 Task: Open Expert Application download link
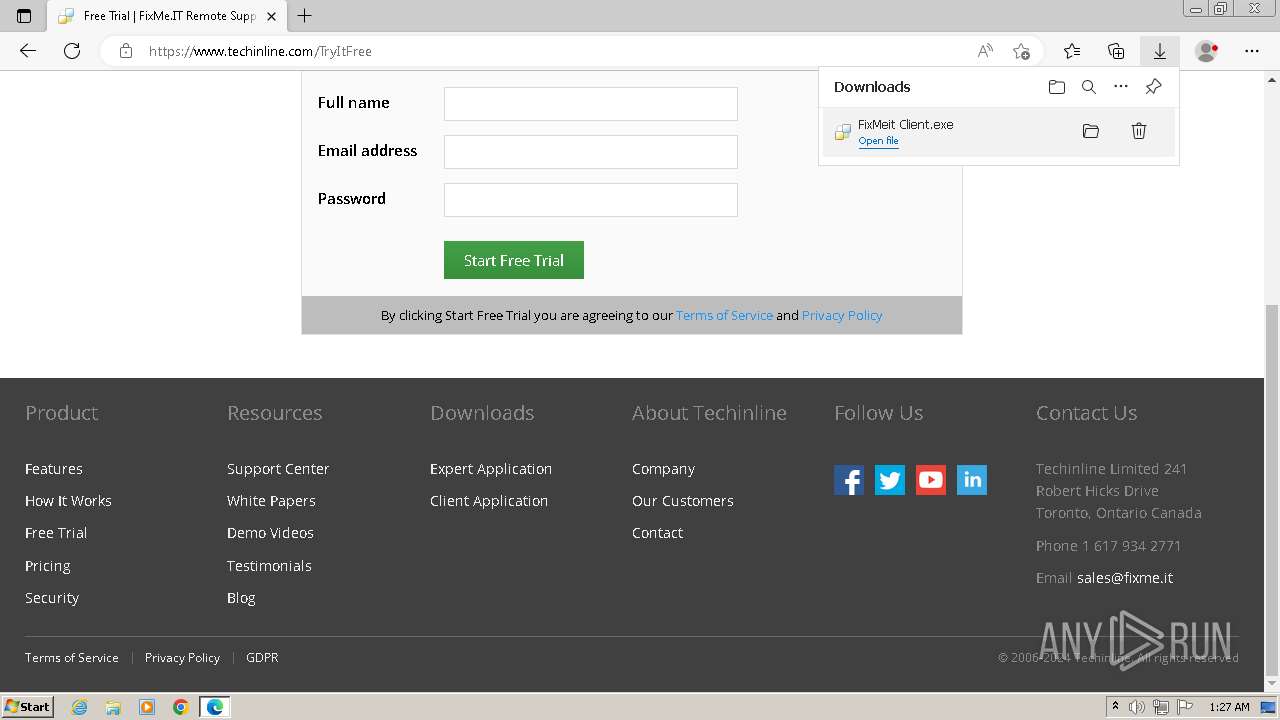pos(491,469)
